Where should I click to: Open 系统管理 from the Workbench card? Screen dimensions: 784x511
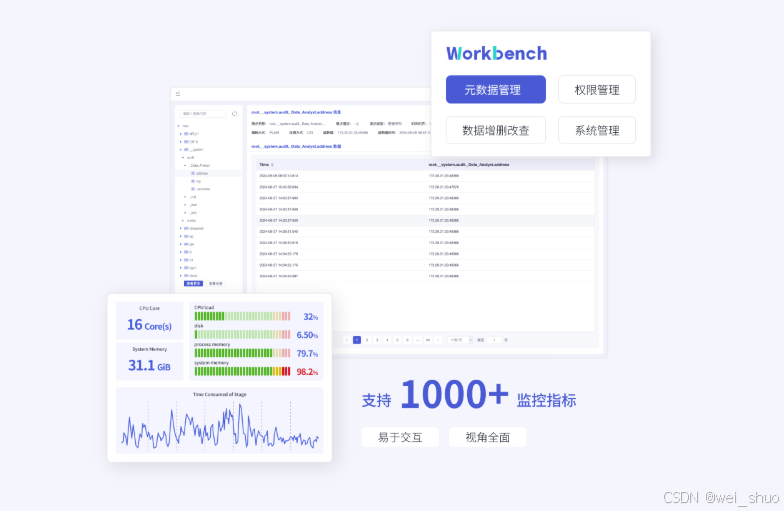pos(596,130)
